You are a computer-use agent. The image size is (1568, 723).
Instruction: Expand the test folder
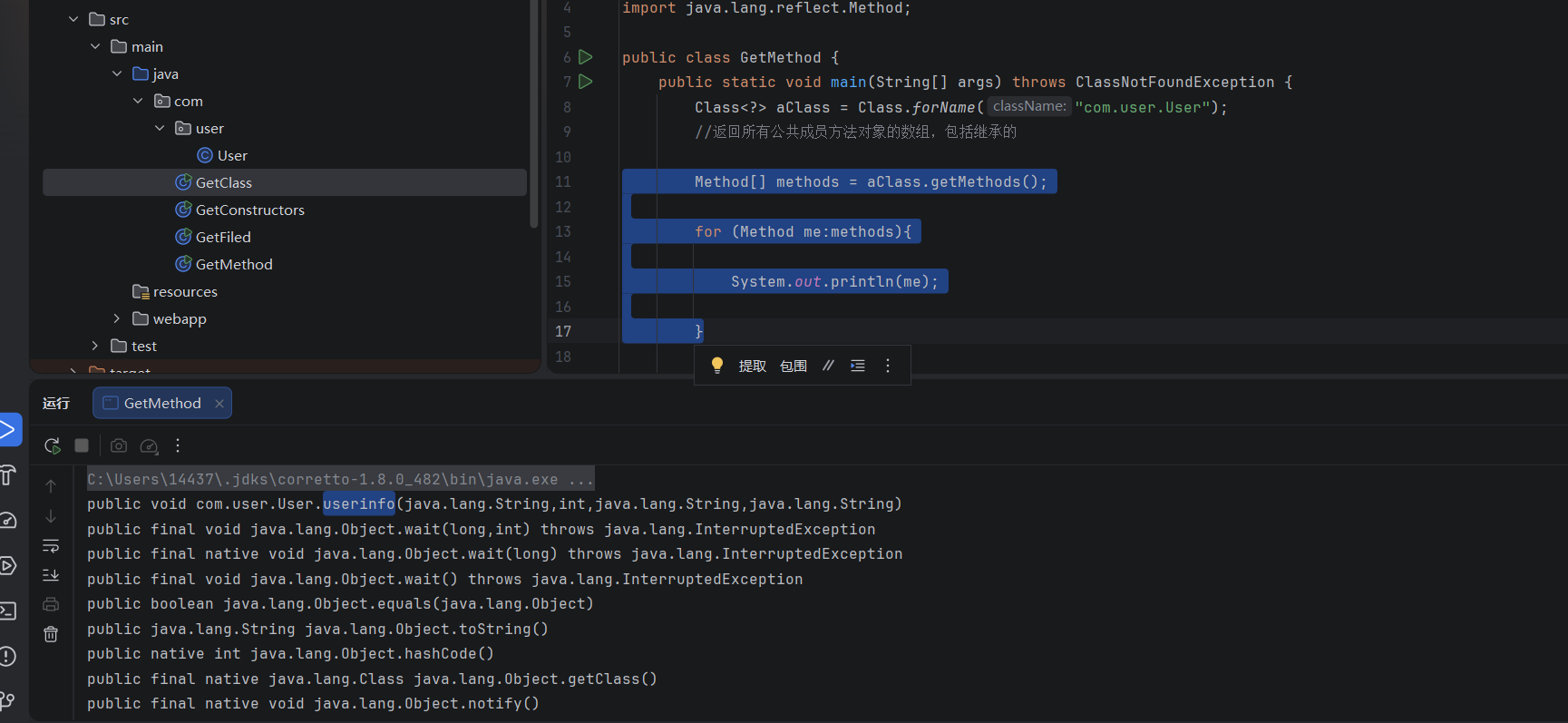tap(94, 346)
